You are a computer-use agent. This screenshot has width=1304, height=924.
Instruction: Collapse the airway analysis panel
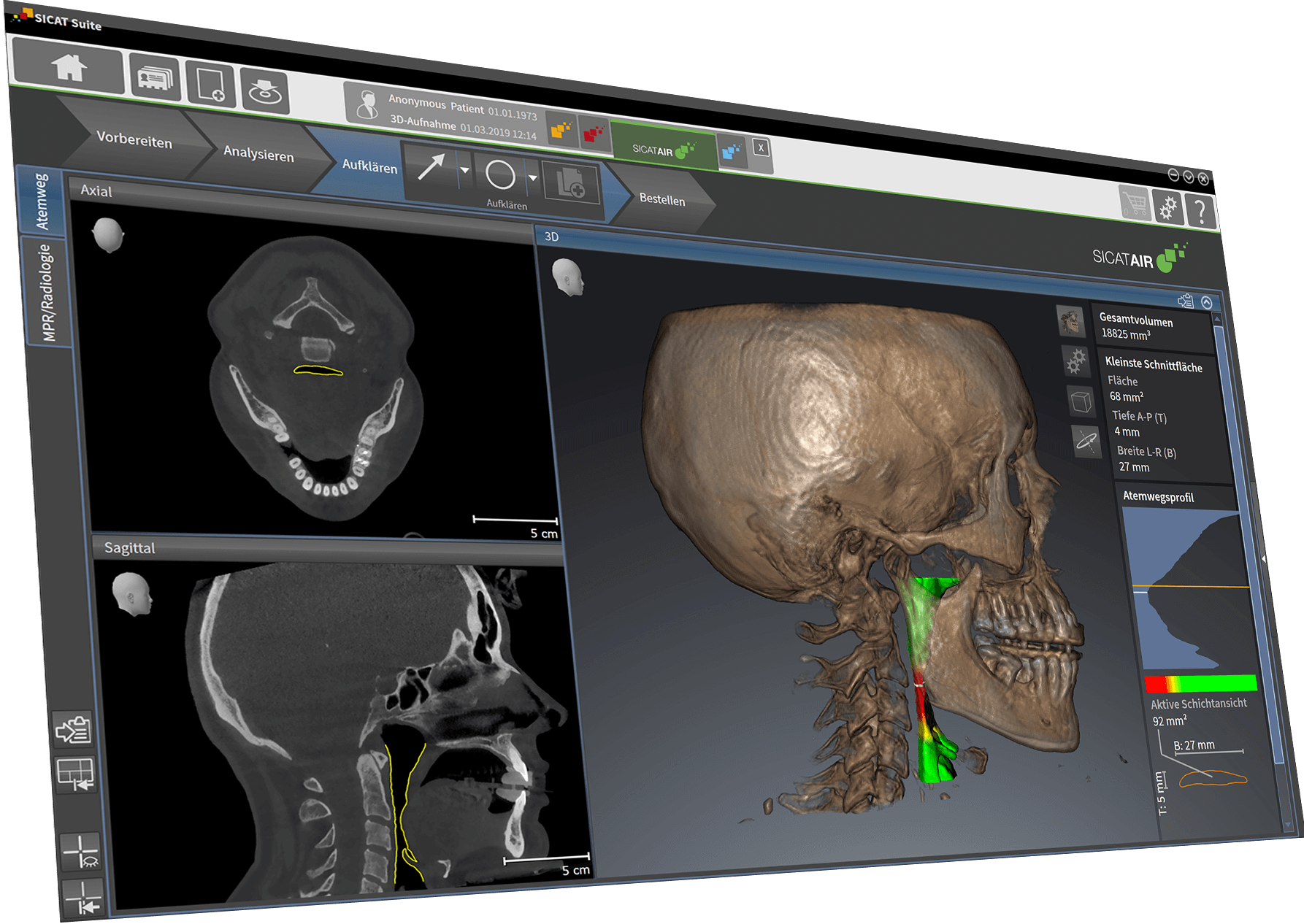pos(1206,302)
